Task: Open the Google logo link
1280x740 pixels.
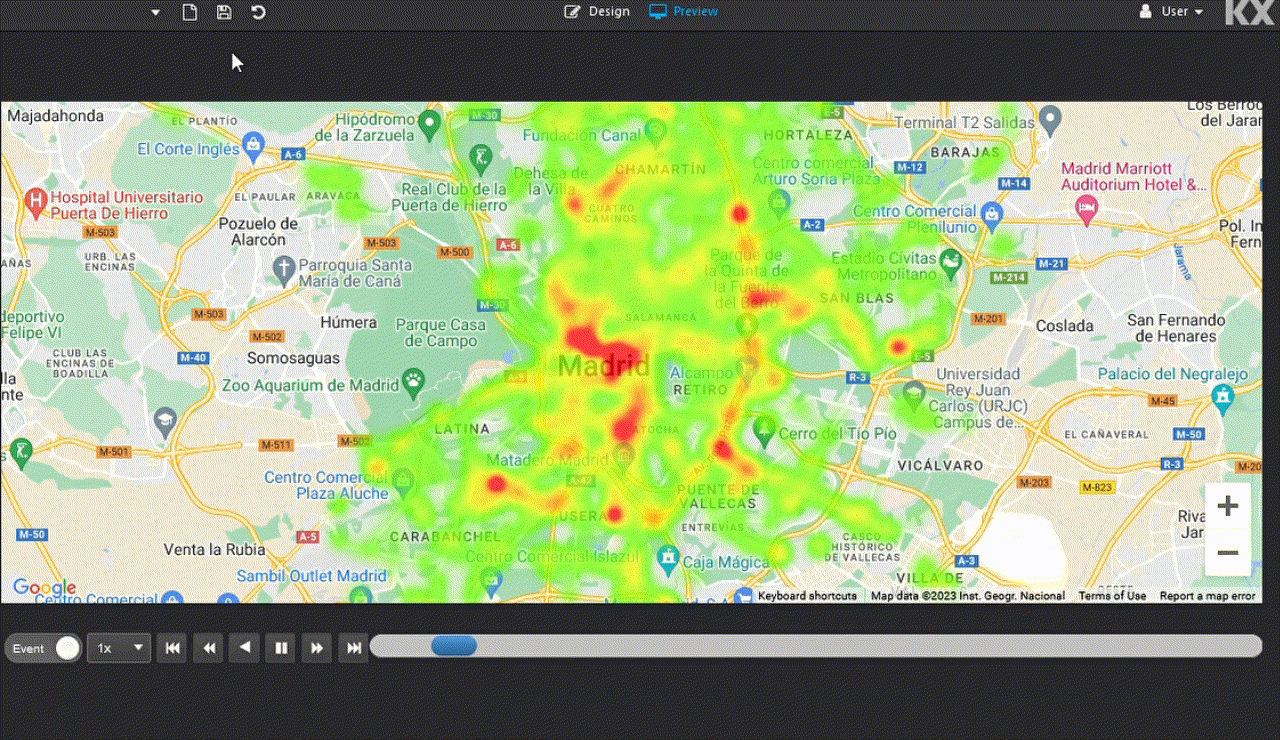Action: pos(44,588)
